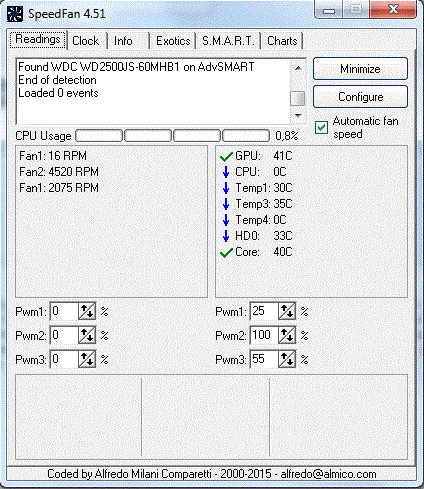Minimize the SpeedFan window from title bar
This screenshot has width=424, height=489.
(329, 10)
